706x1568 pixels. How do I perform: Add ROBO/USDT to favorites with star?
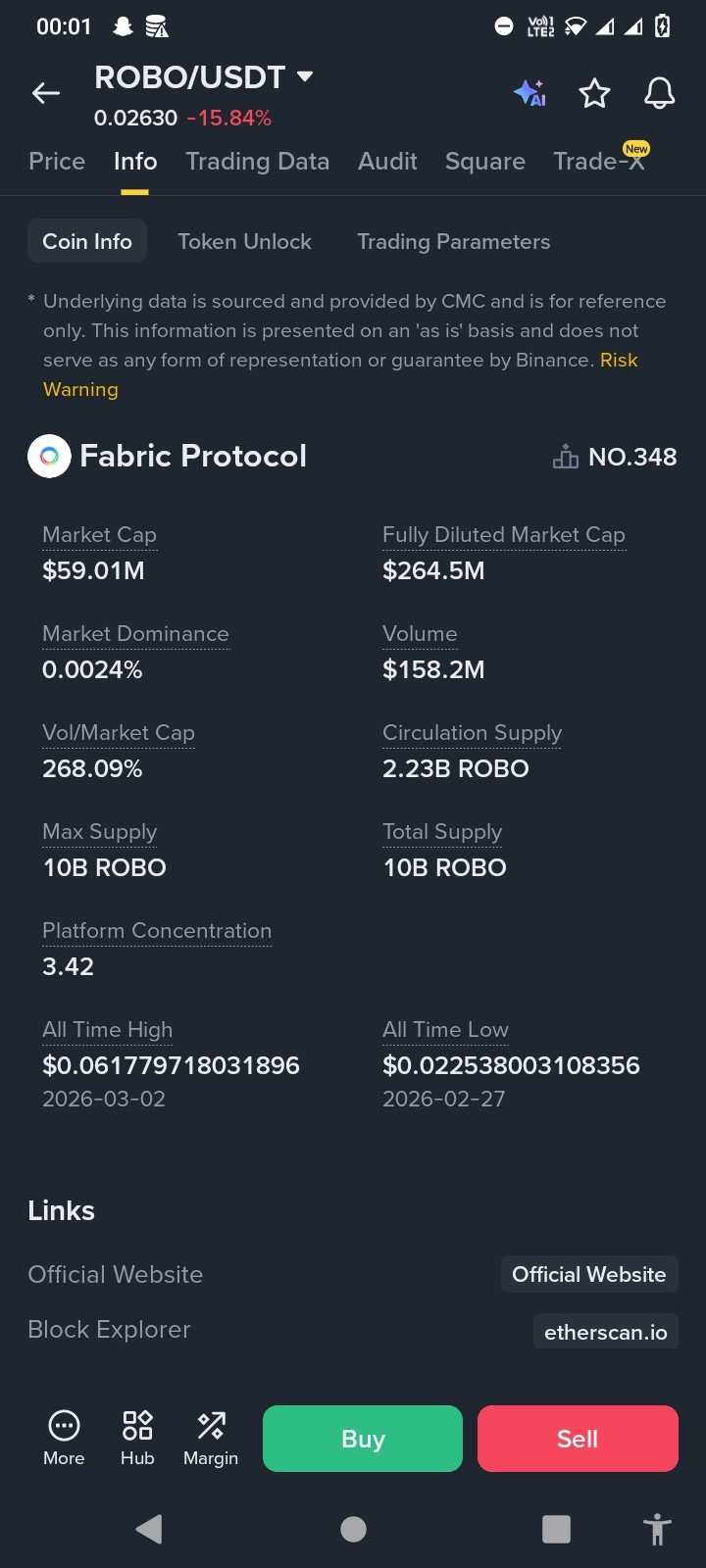[x=594, y=93]
